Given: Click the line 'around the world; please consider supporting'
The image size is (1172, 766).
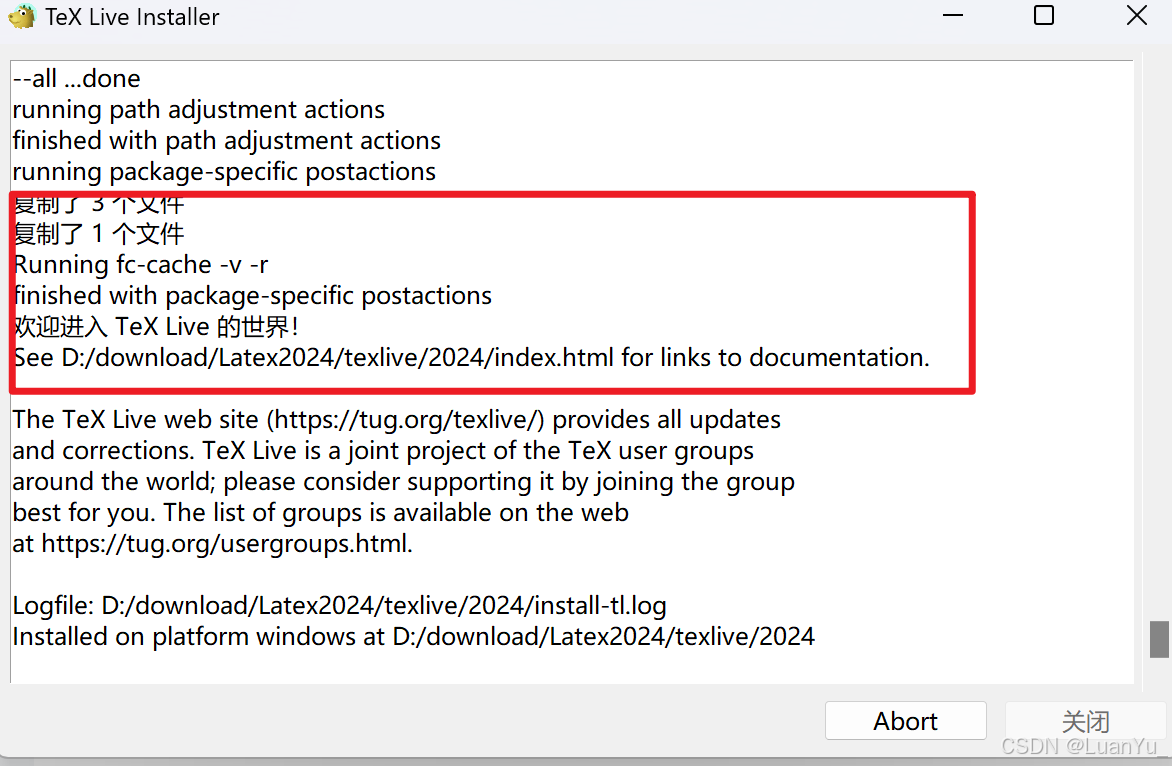Looking at the screenshot, I should (x=404, y=482).
